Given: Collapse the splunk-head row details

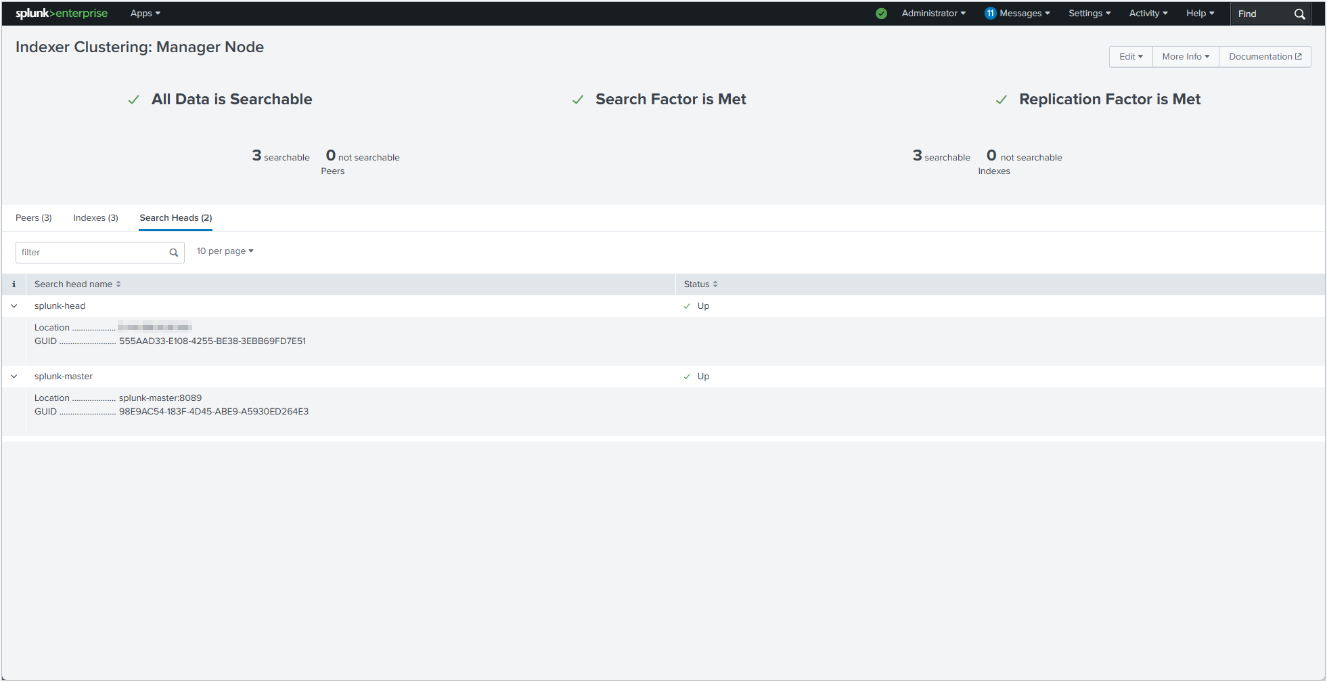Looking at the screenshot, I should click(14, 306).
